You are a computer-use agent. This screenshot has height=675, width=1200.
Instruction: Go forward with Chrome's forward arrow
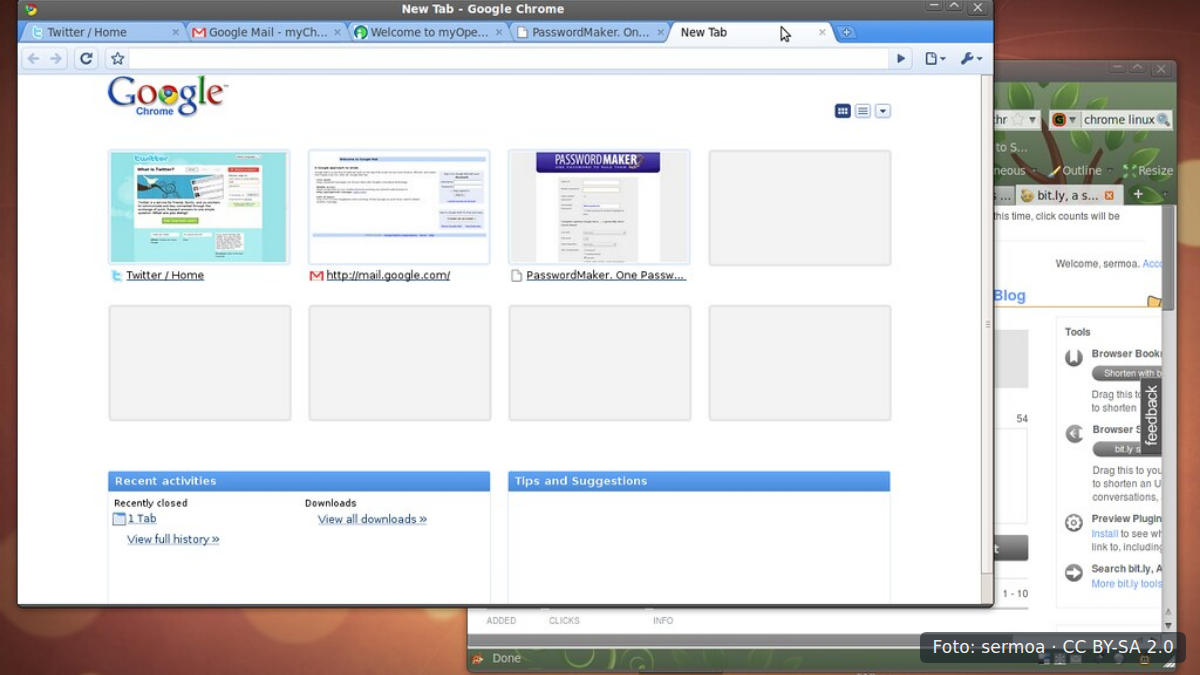56,59
